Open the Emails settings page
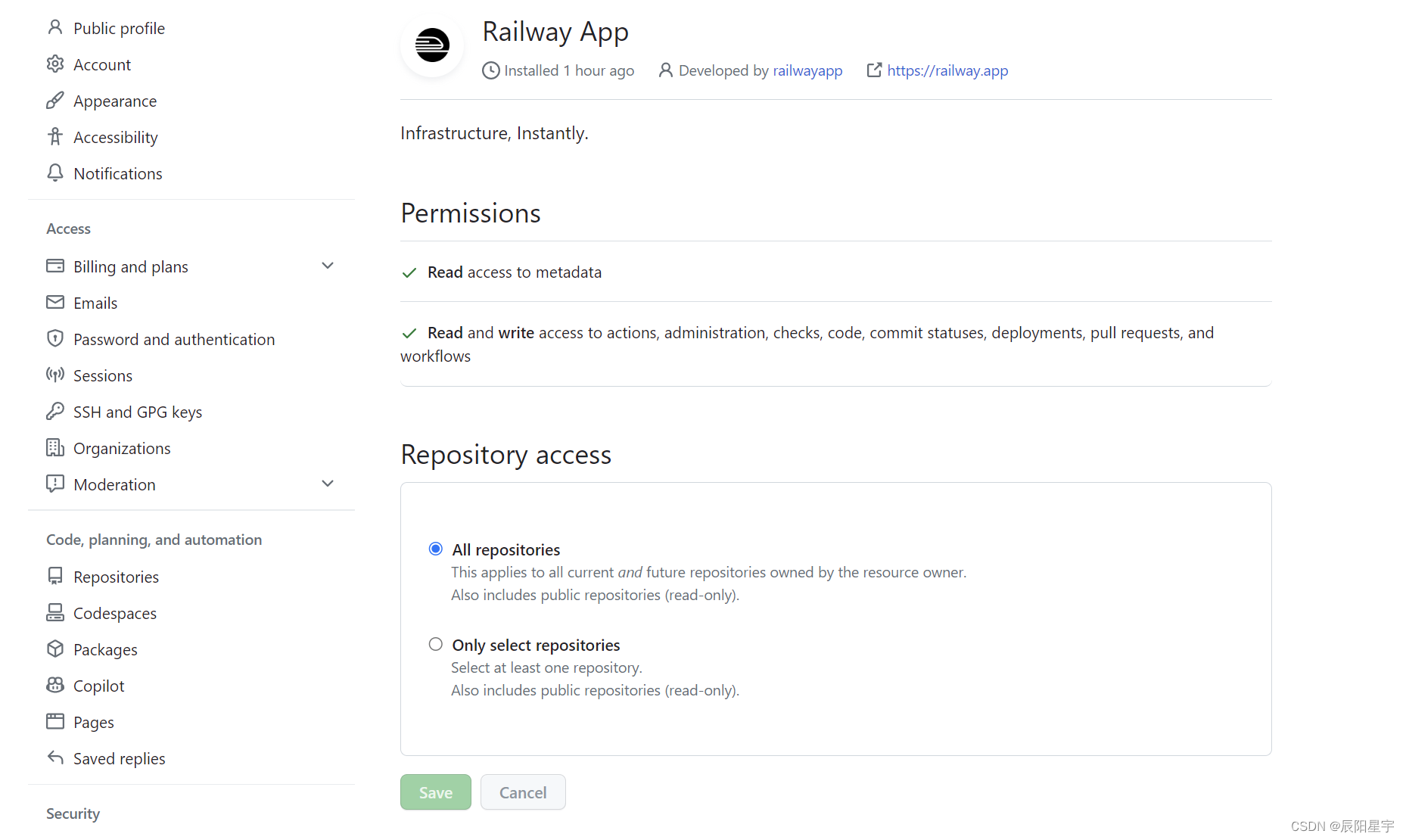This screenshot has width=1406, height=840. click(95, 303)
